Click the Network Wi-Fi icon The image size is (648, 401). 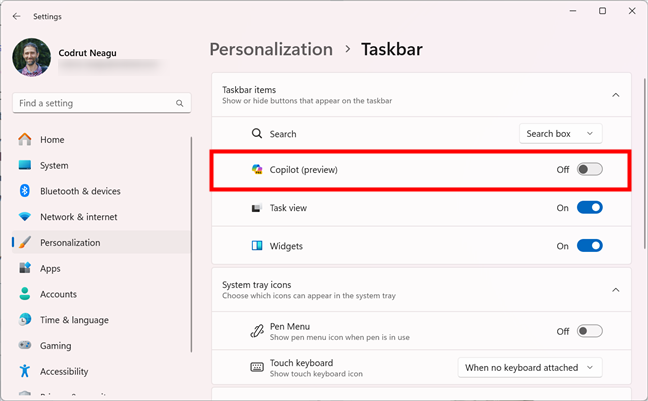tap(25, 217)
